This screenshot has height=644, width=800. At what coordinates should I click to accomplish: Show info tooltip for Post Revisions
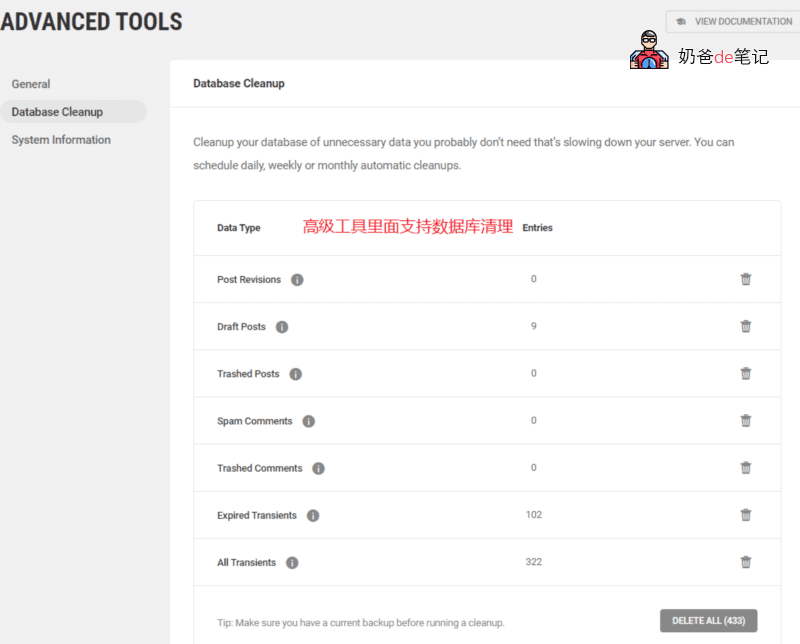[x=297, y=280]
